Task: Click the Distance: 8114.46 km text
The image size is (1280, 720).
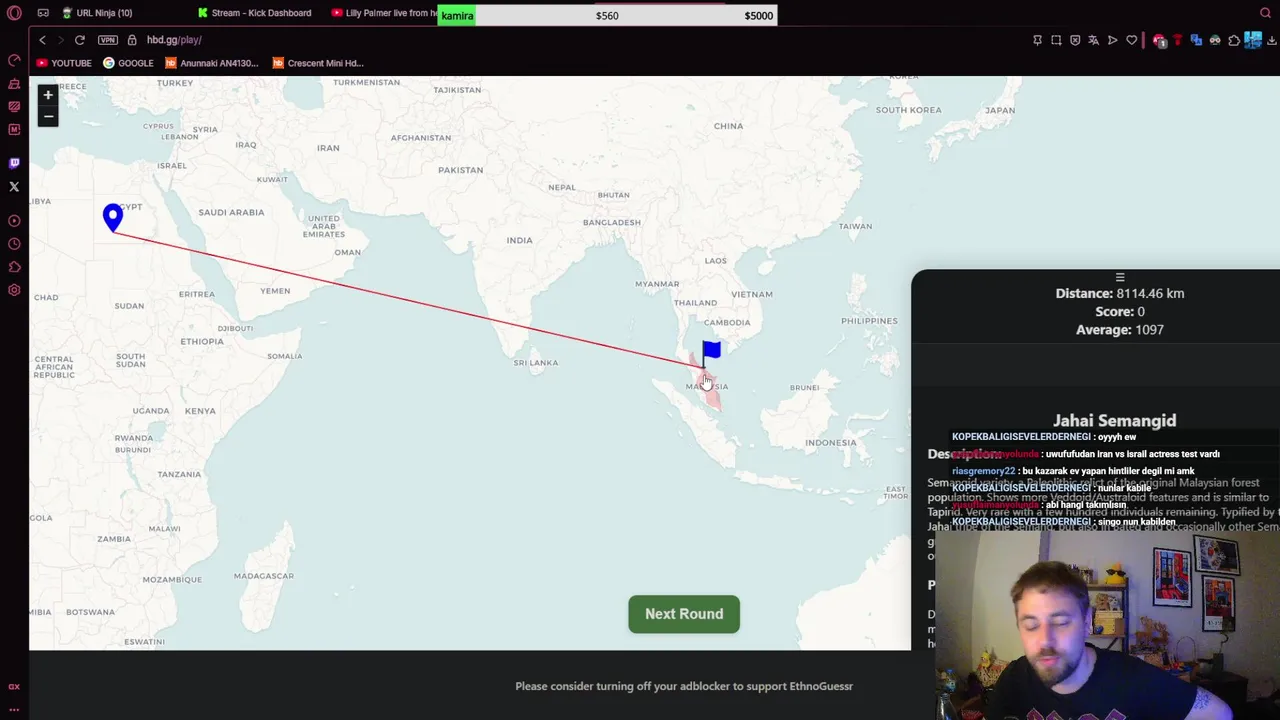Action: pyautogui.click(x=1120, y=293)
